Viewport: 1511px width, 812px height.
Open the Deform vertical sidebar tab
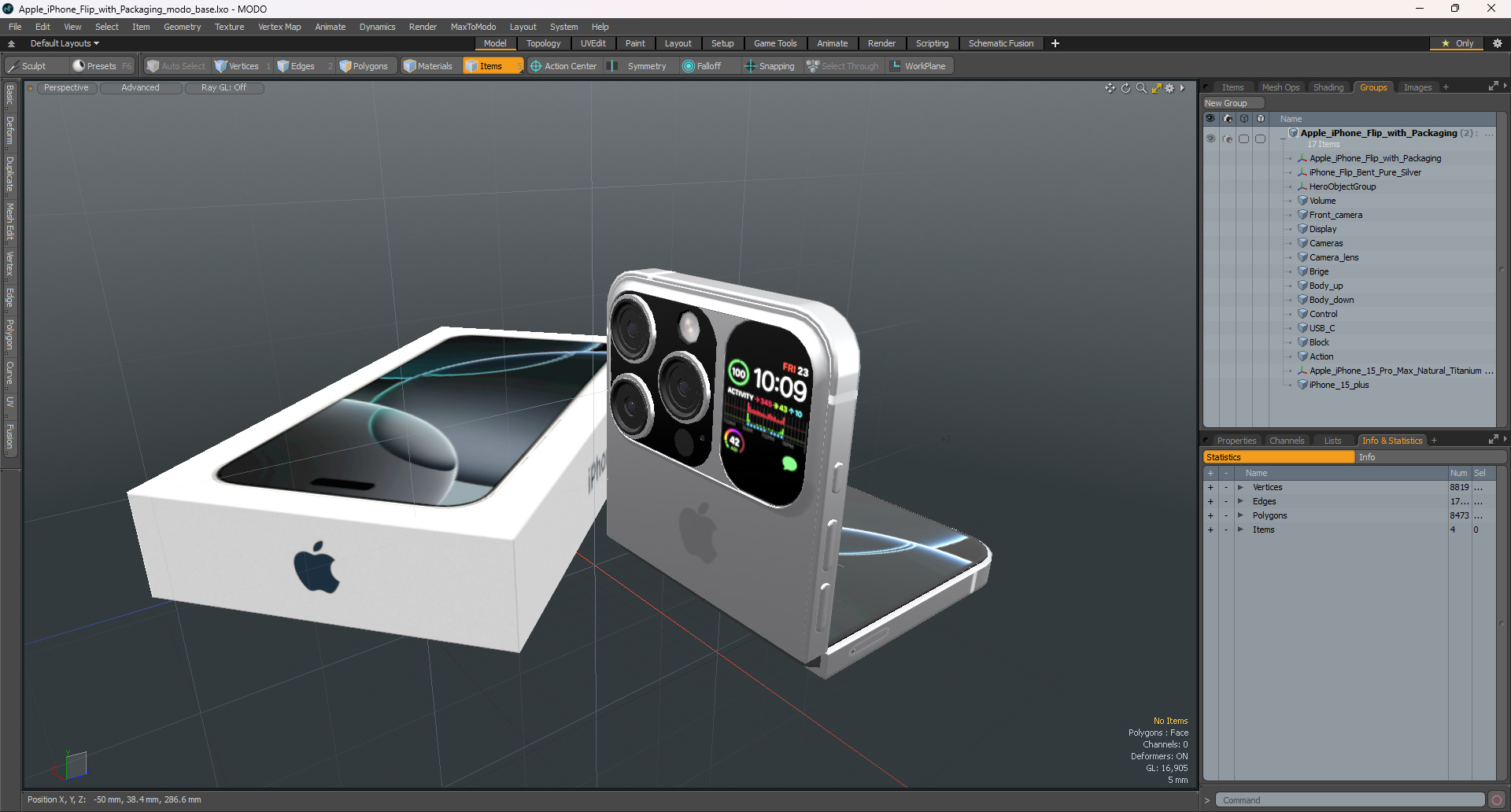(x=9, y=131)
